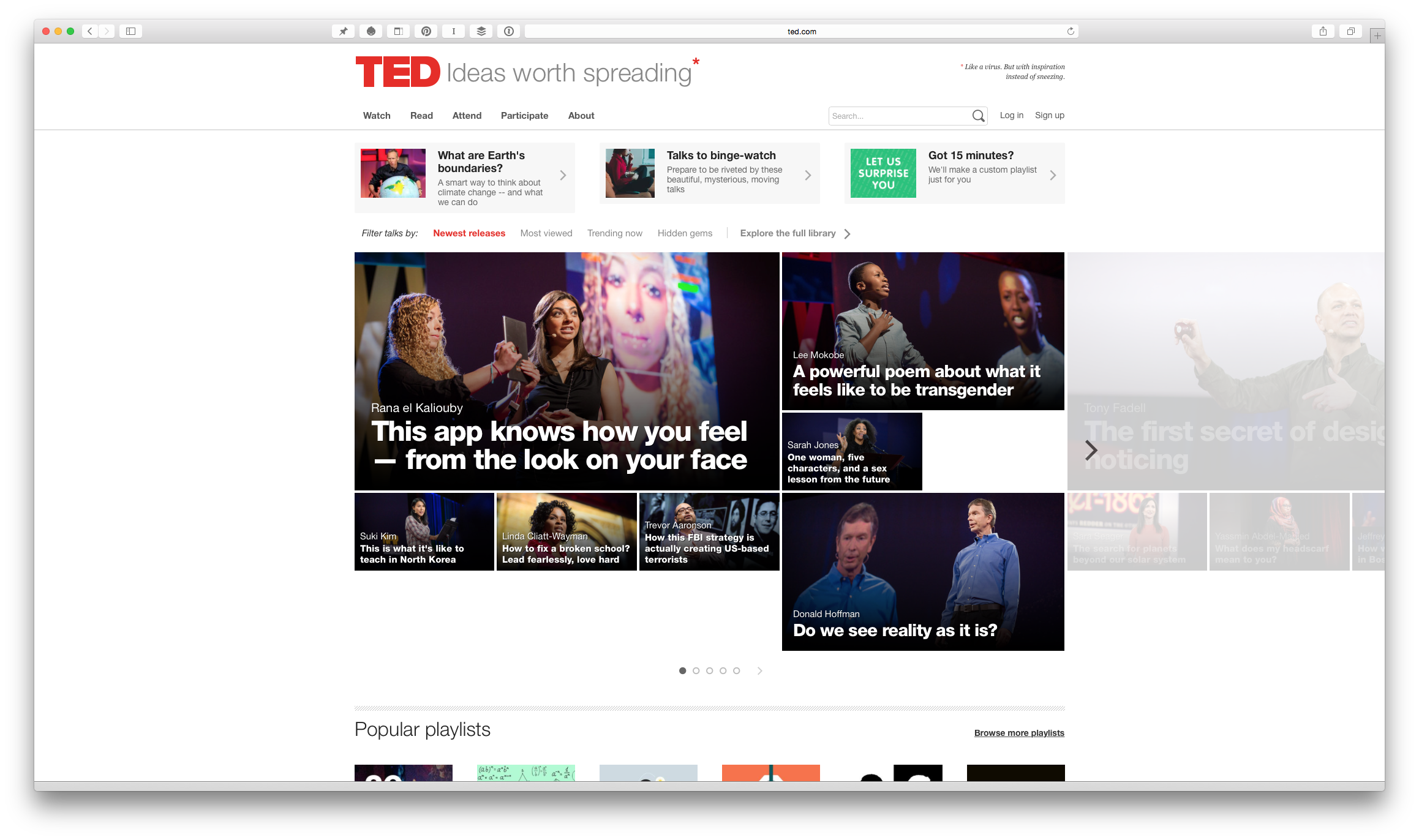
Task: Select the Newest releases filter
Action: (469, 233)
